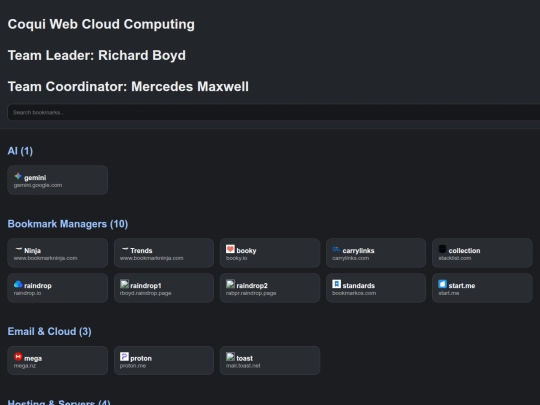Click the bookmarkos.com URL text
540x405 pixels.
click(x=354, y=293)
